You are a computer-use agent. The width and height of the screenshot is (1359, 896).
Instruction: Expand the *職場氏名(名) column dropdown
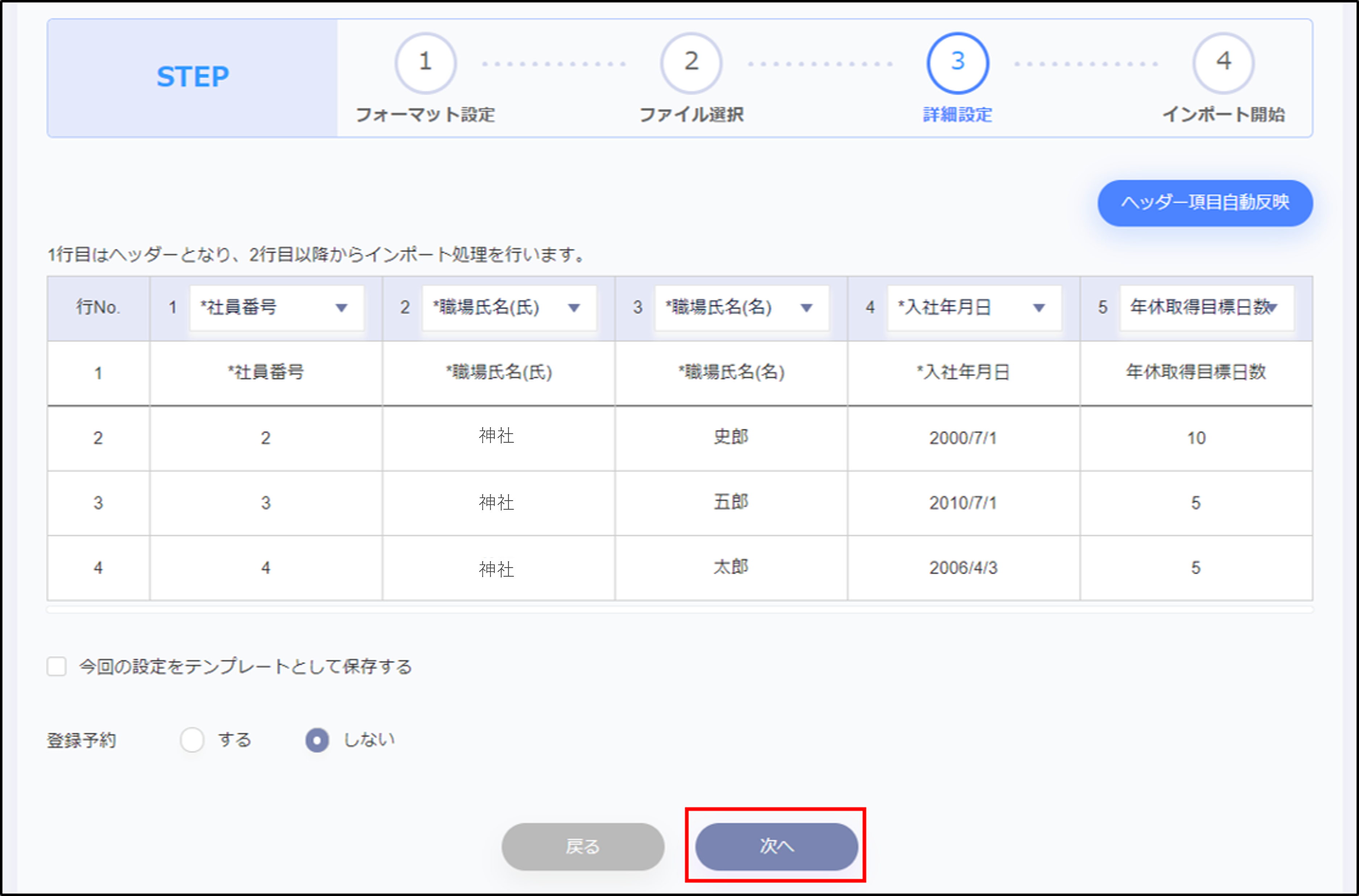point(741,308)
